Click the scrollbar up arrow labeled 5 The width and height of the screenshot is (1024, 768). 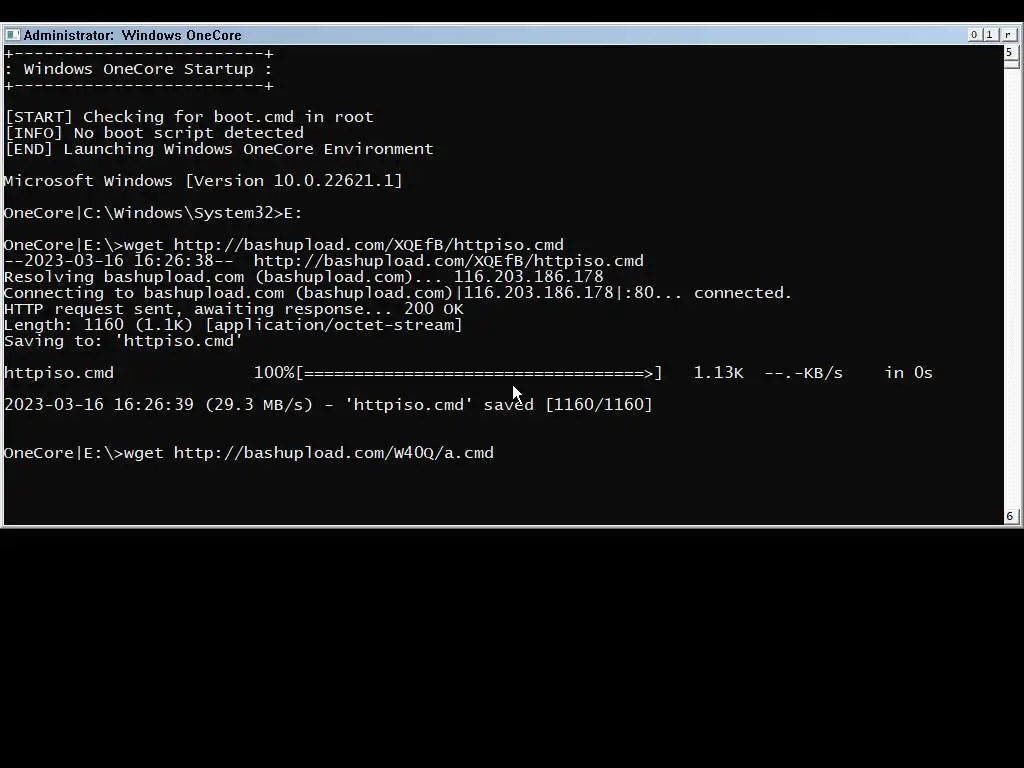click(x=1010, y=52)
